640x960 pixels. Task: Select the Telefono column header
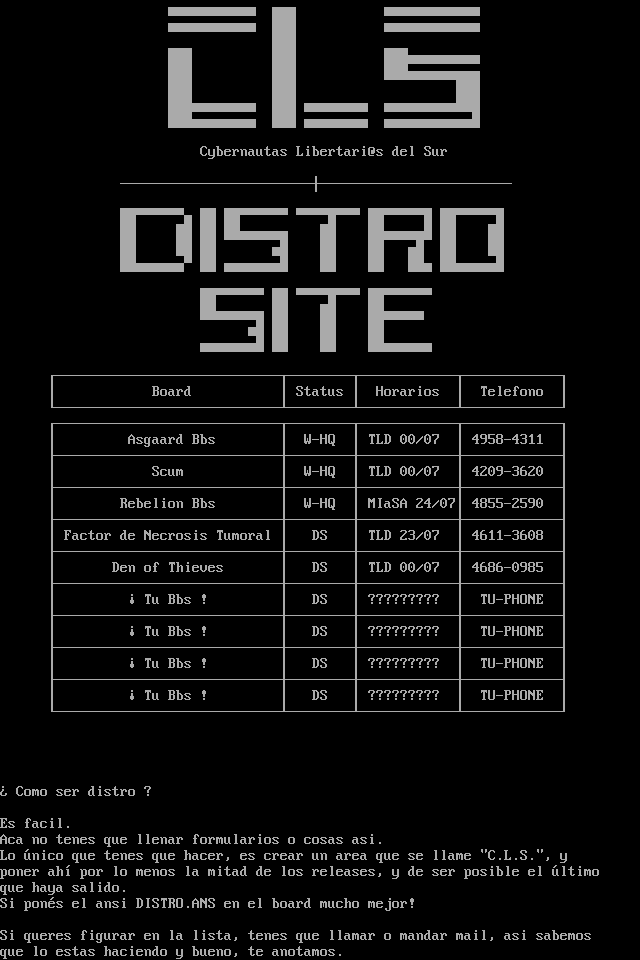pyautogui.click(x=511, y=392)
